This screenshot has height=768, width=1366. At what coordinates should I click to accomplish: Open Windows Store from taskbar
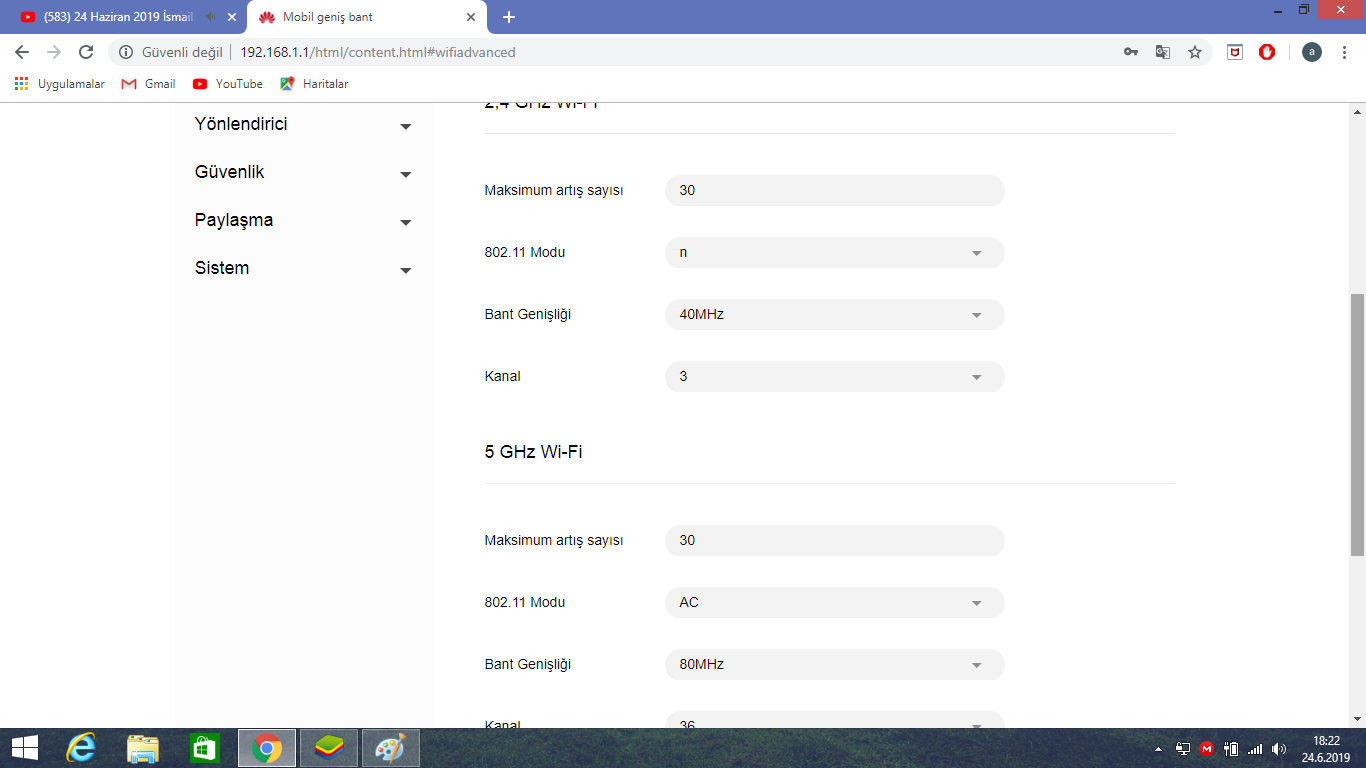coord(205,748)
